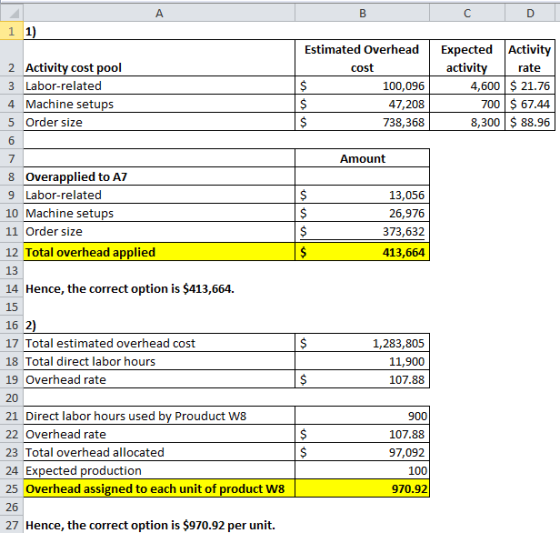Select the 738,368 value cell
This screenshot has width=560, height=533.
(362, 122)
